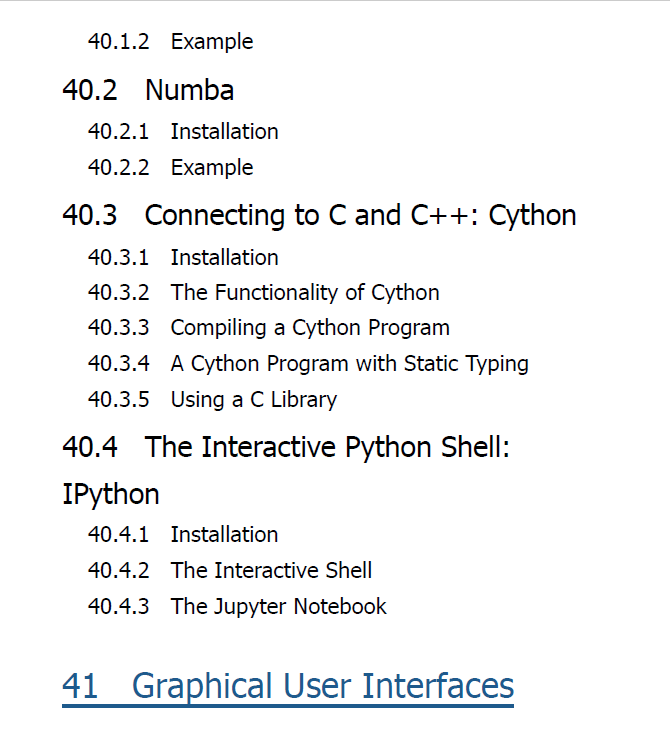Open section 40.1.2 Example
Viewport: 670px width, 752px height.
coord(170,42)
